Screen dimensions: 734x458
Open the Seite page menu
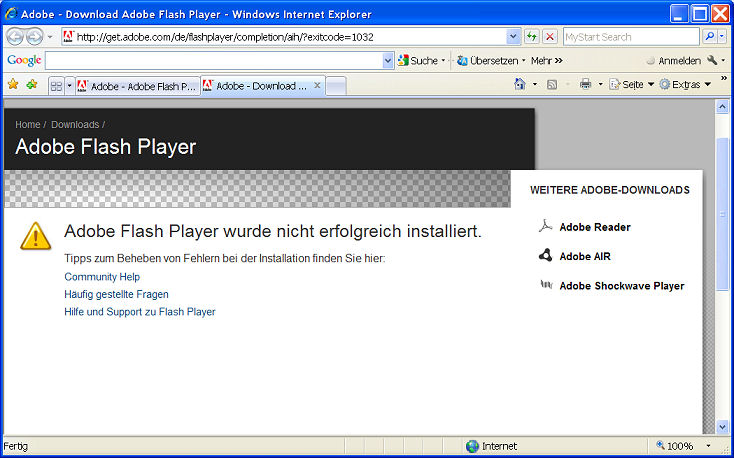(x=631, y=85)
